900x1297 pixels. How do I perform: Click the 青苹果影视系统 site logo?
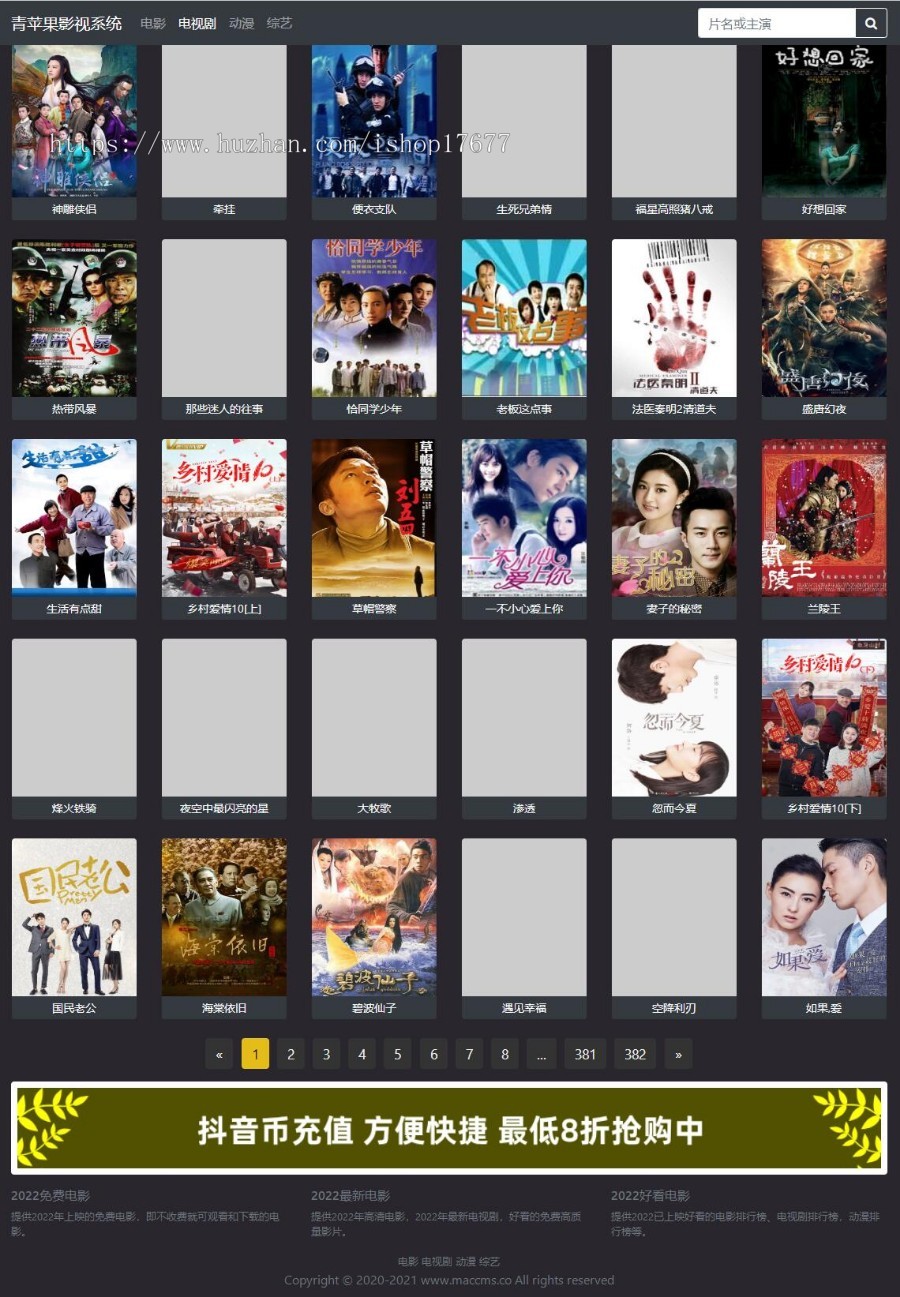click(x=67, y=23)
